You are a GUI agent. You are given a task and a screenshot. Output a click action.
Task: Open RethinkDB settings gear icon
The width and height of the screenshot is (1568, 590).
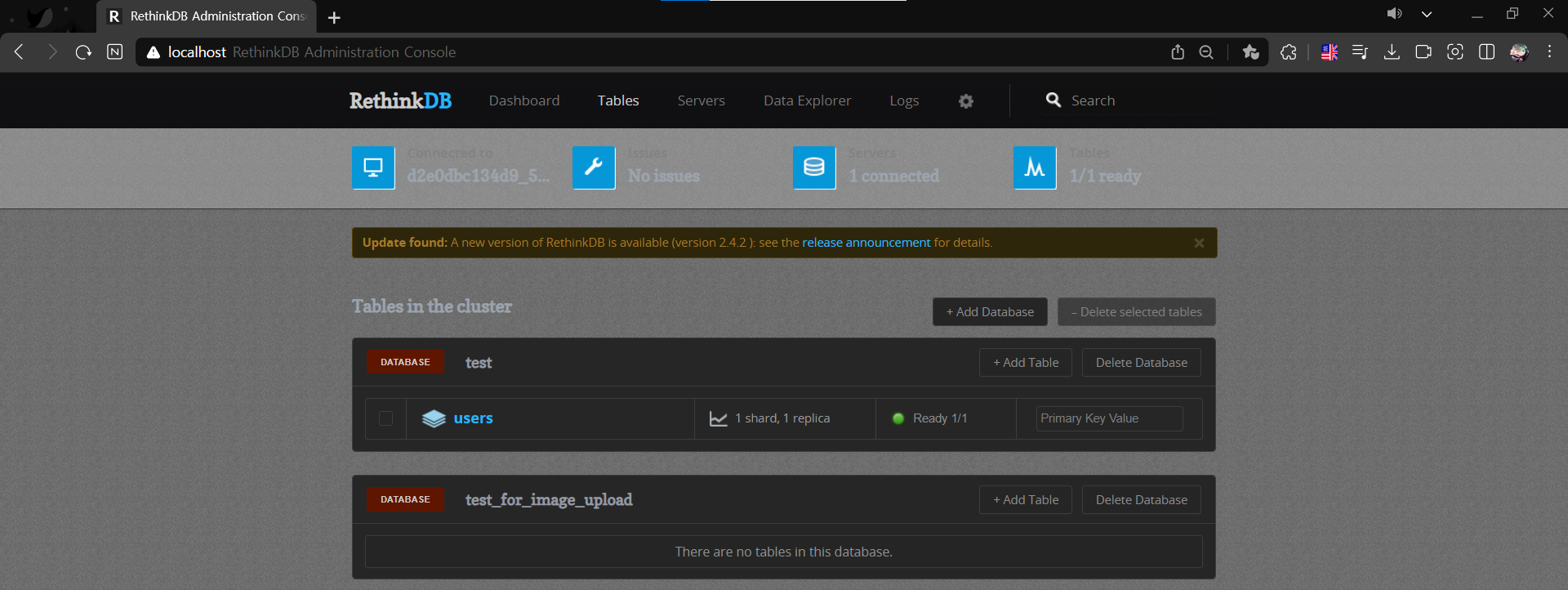point(966,101)
